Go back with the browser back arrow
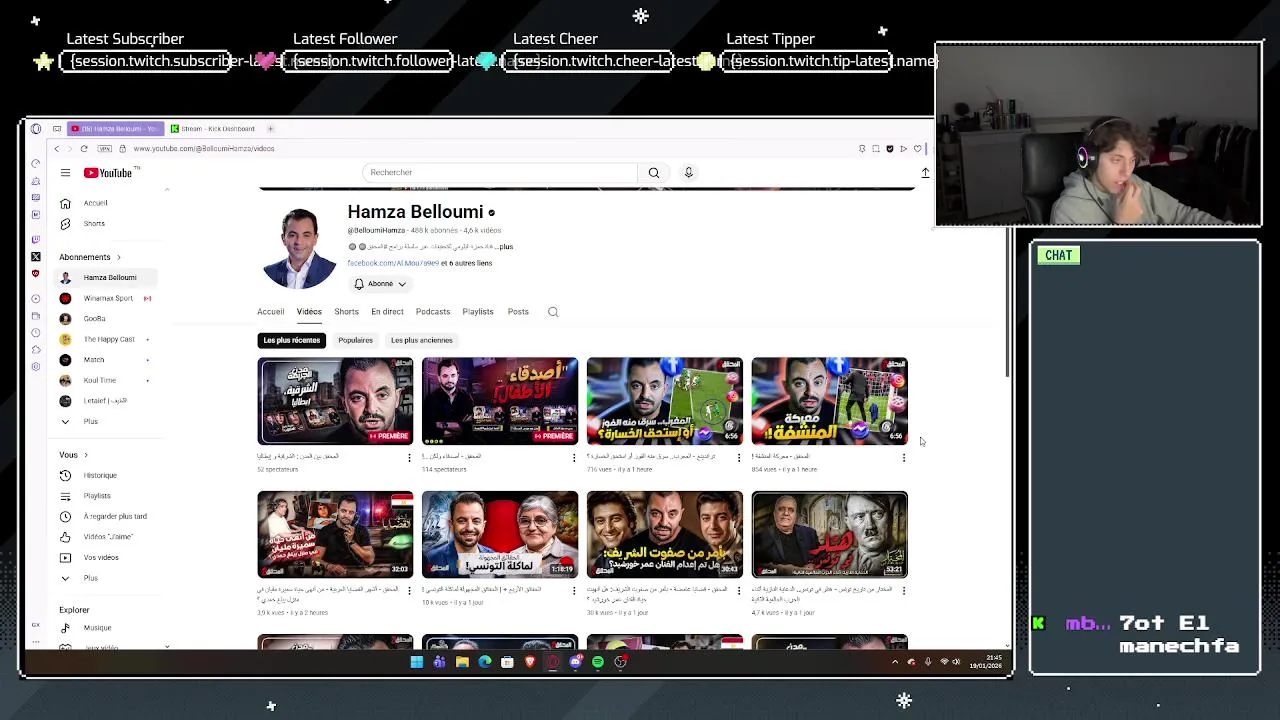1280x720 pixels. click(x=56, y=149)
